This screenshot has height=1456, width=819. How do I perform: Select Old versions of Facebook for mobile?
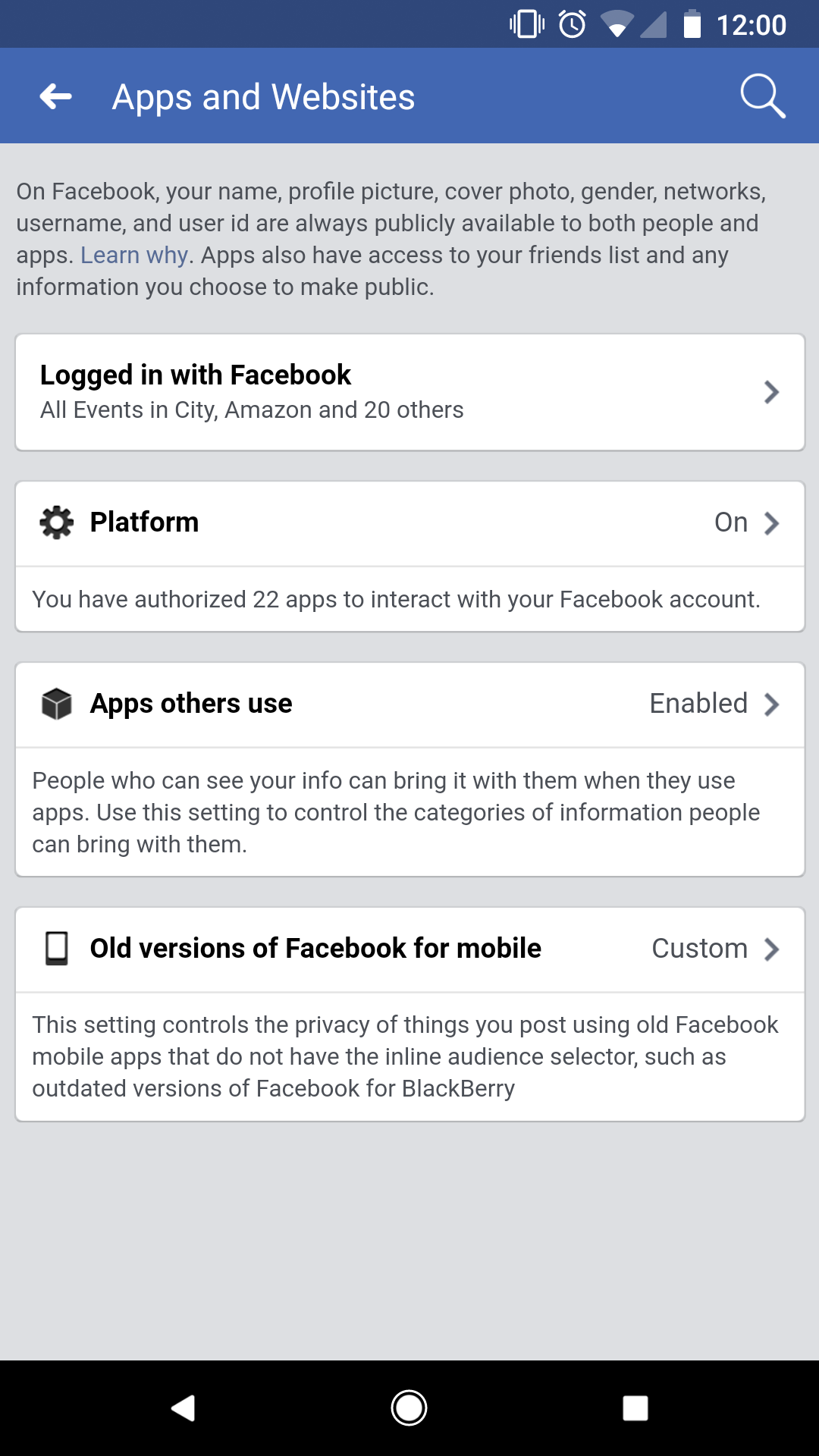pos(315,949)
